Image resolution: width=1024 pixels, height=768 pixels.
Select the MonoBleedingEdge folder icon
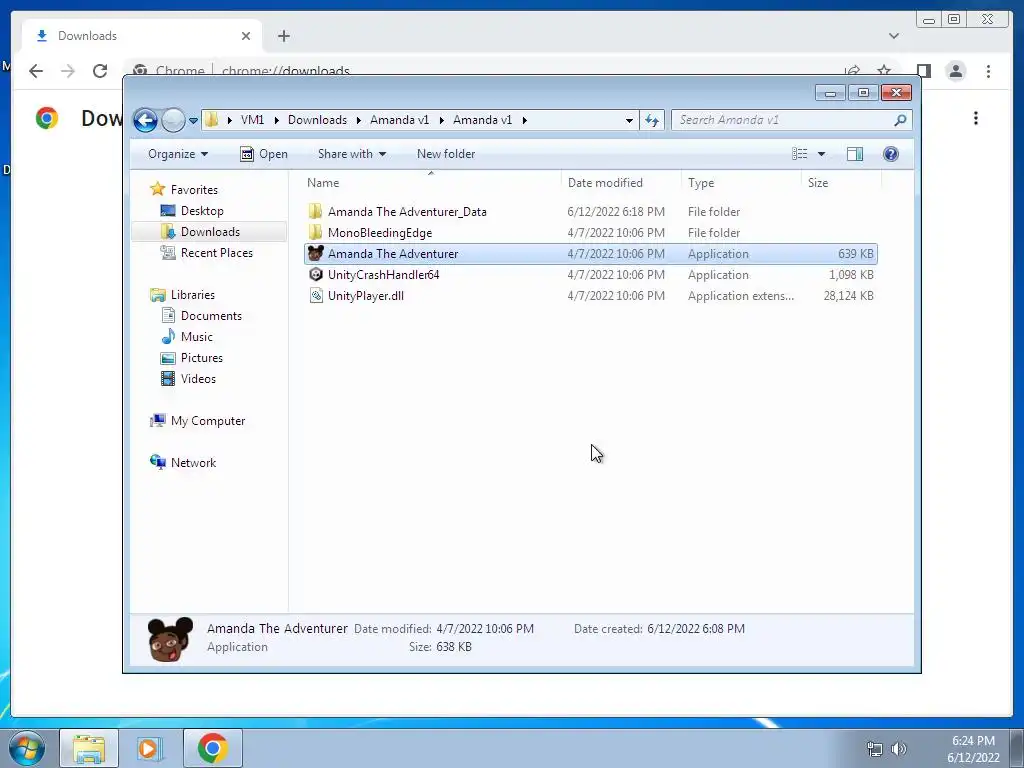click(x=315, y=232)
